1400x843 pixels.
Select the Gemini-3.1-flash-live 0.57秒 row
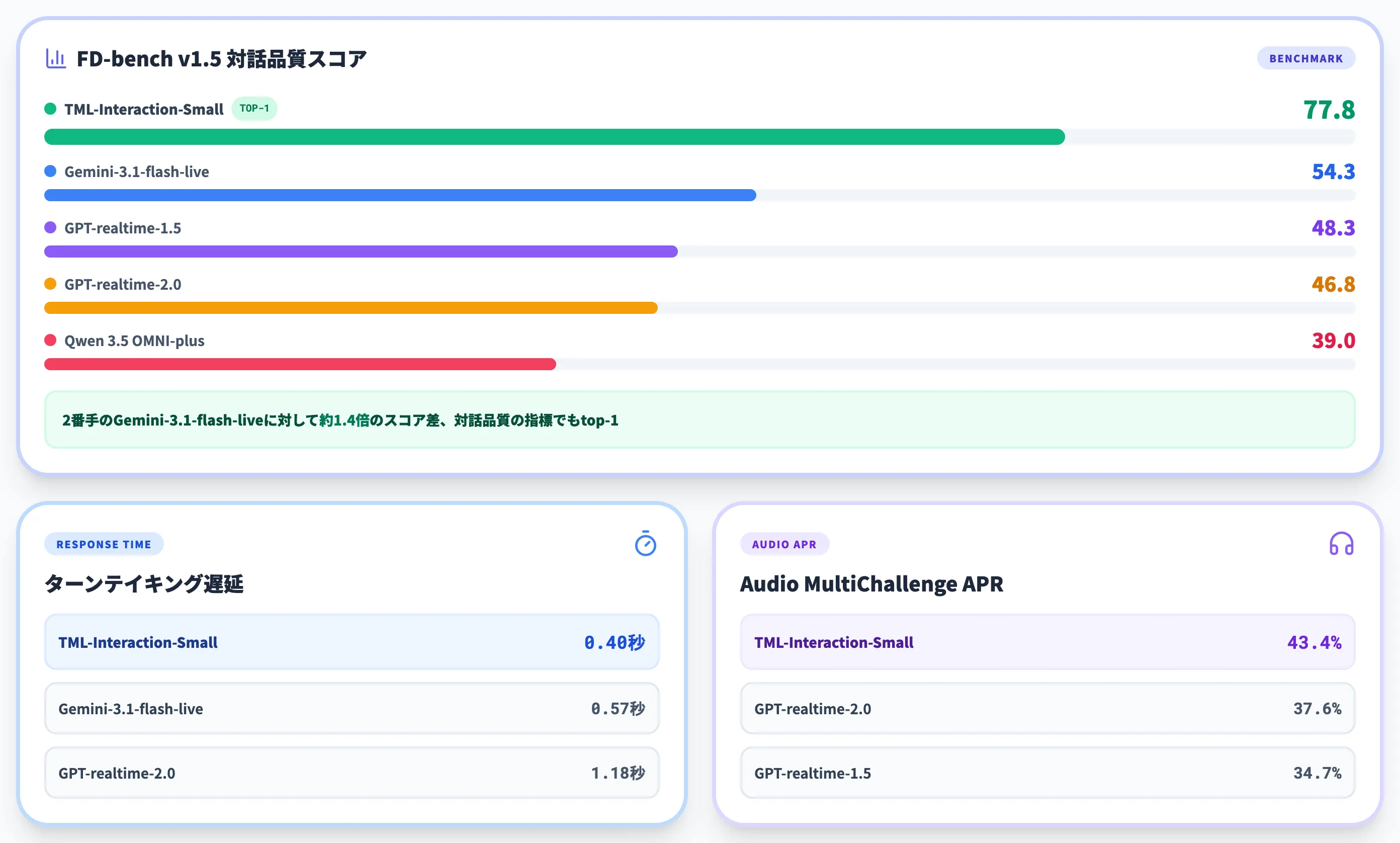352,708
